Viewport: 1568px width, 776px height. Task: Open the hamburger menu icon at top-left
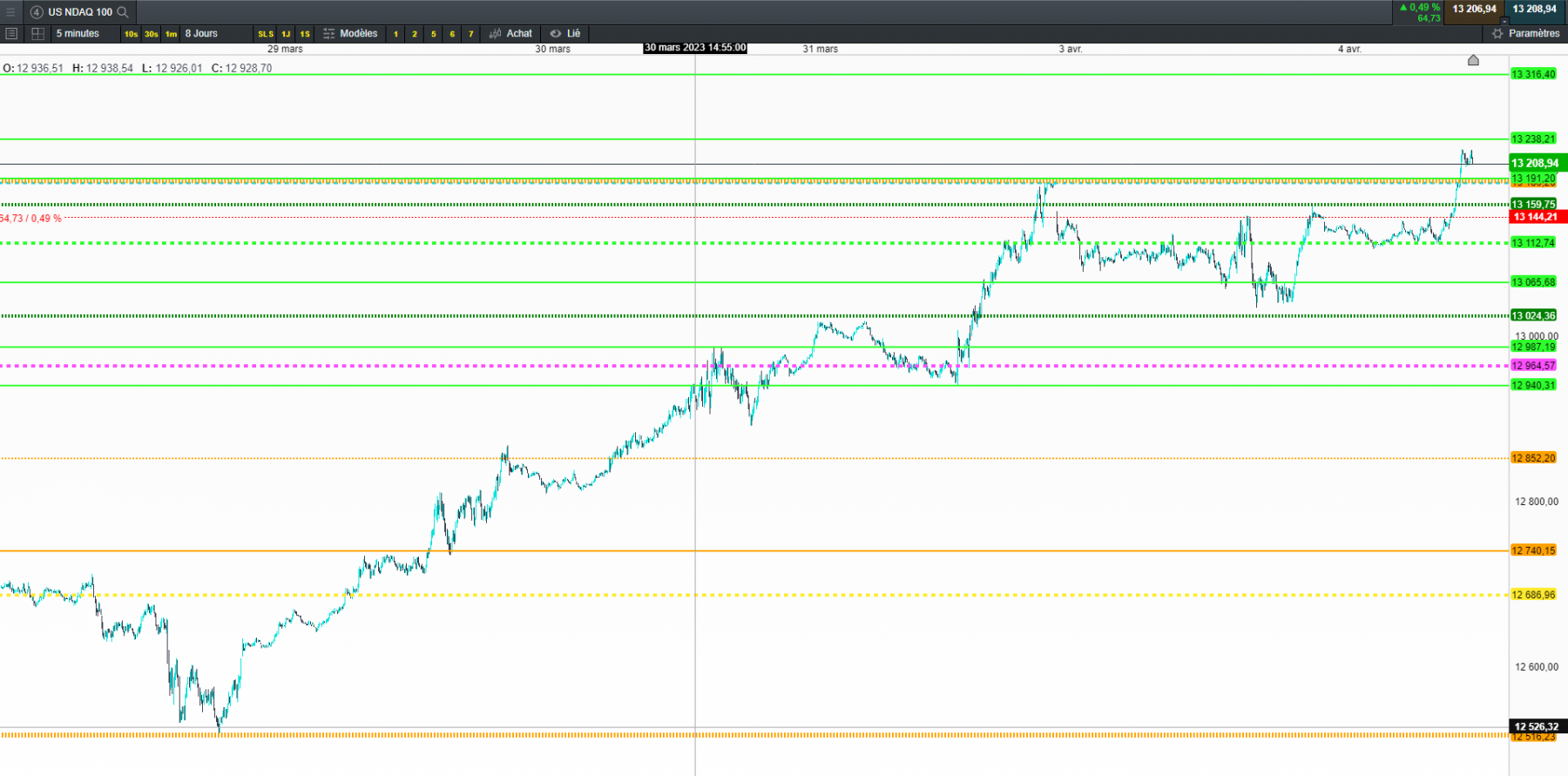[x=10, y=12]
